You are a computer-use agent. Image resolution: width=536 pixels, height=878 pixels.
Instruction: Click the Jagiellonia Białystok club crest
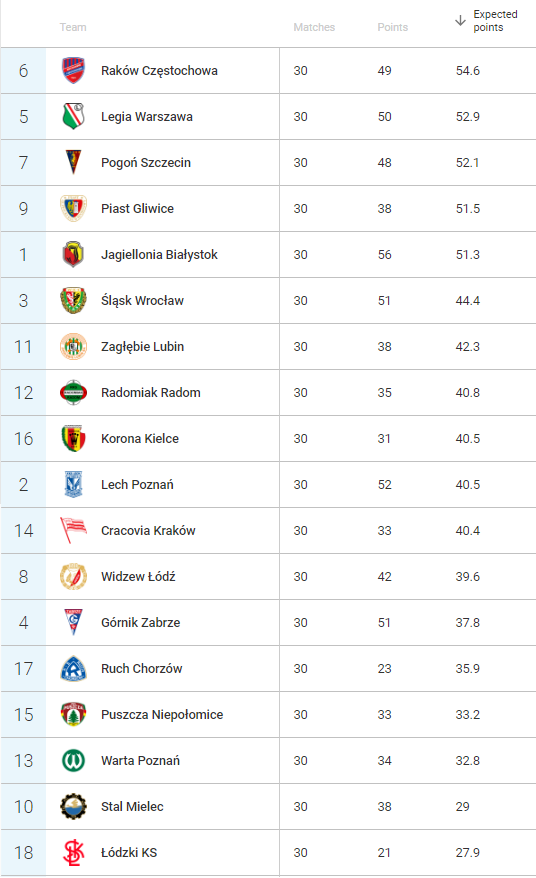coord(73,254)
